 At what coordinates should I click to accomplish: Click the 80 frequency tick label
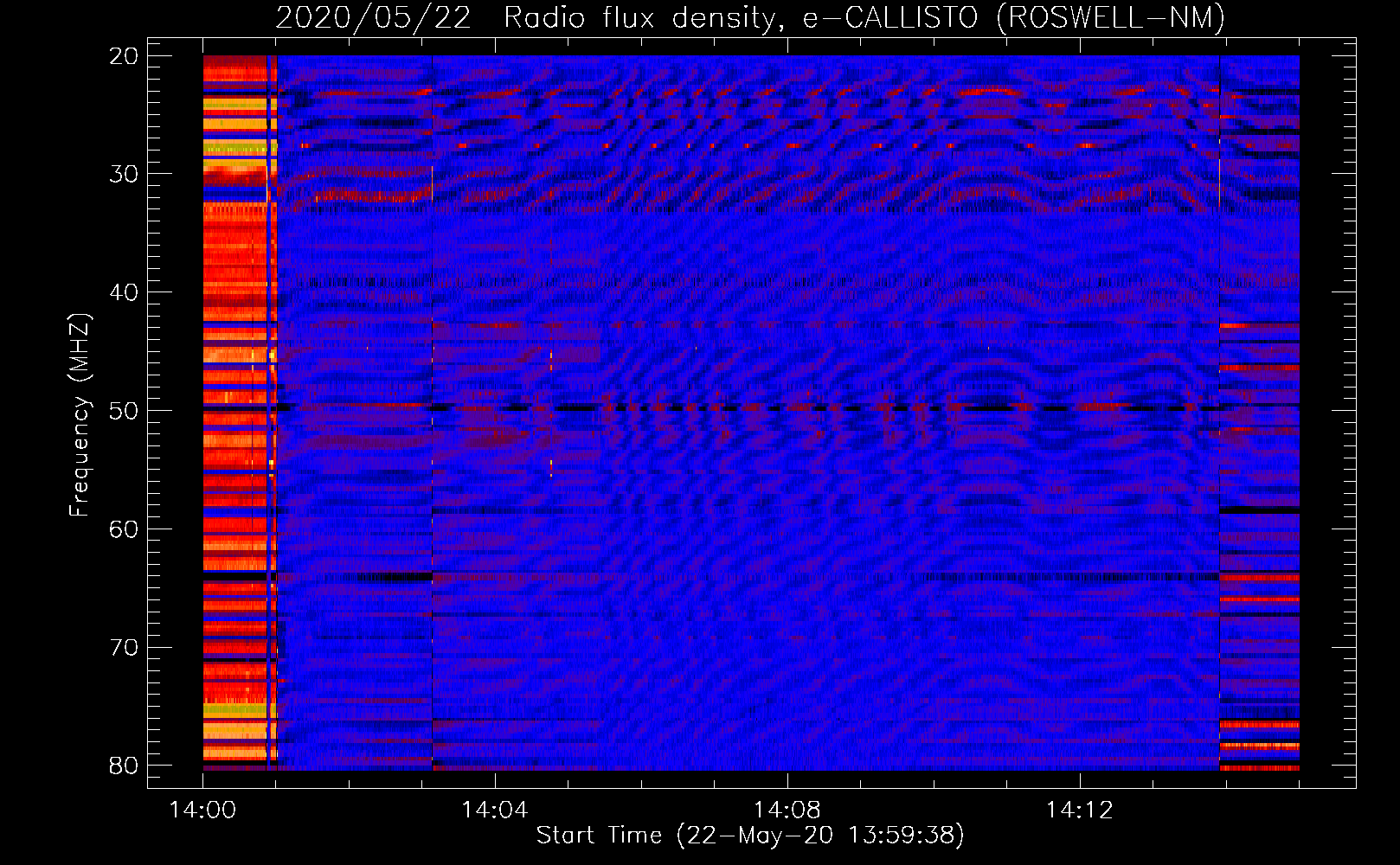[x=124, y=766]
